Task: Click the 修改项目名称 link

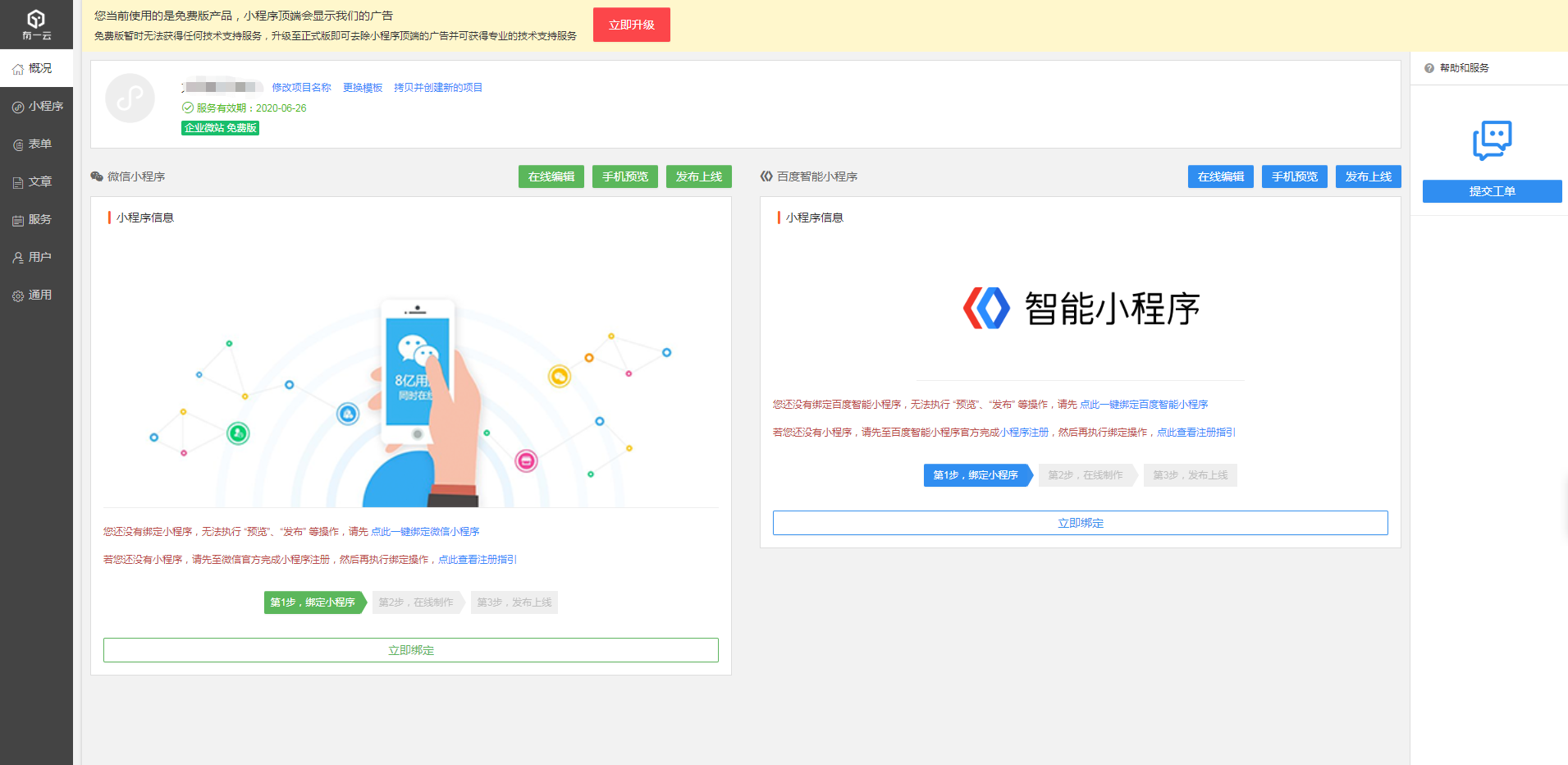Action: 302,87
